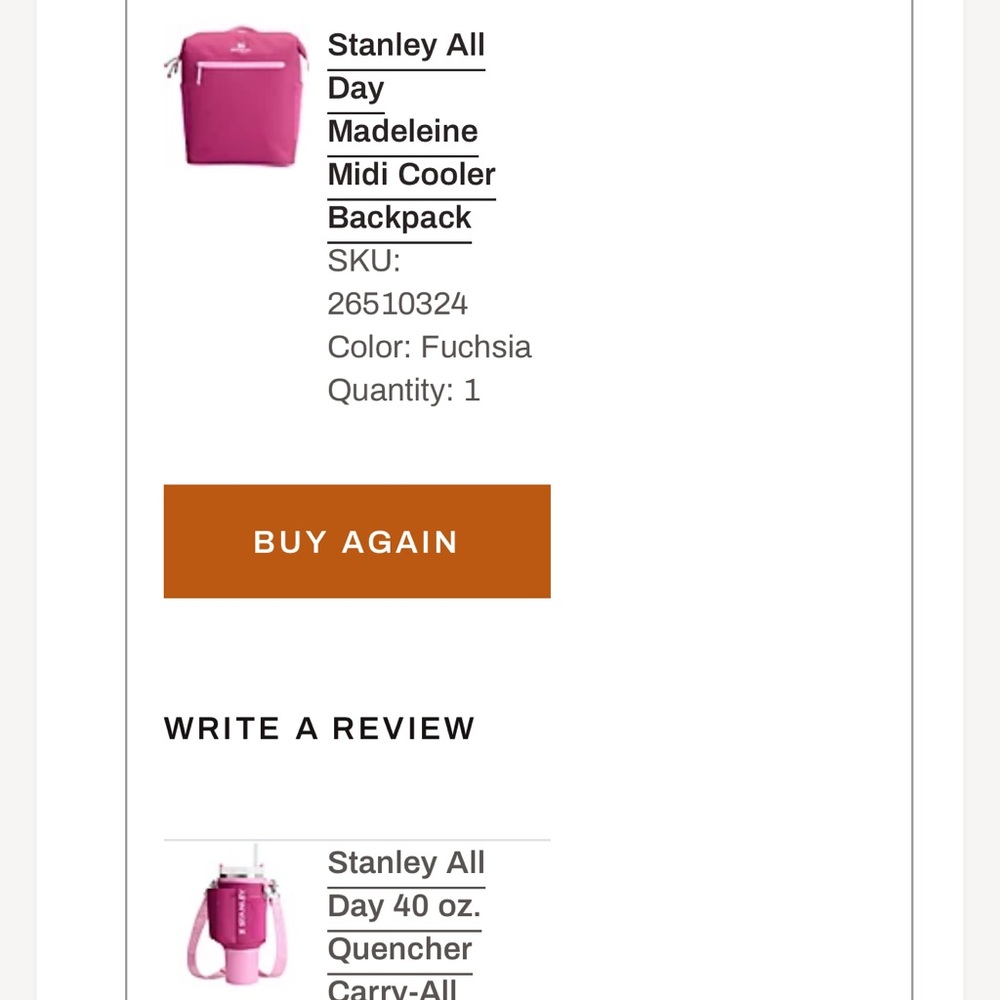
Task: Click "Day 40 oz." in second product link
Action: [x=404, y=906]
